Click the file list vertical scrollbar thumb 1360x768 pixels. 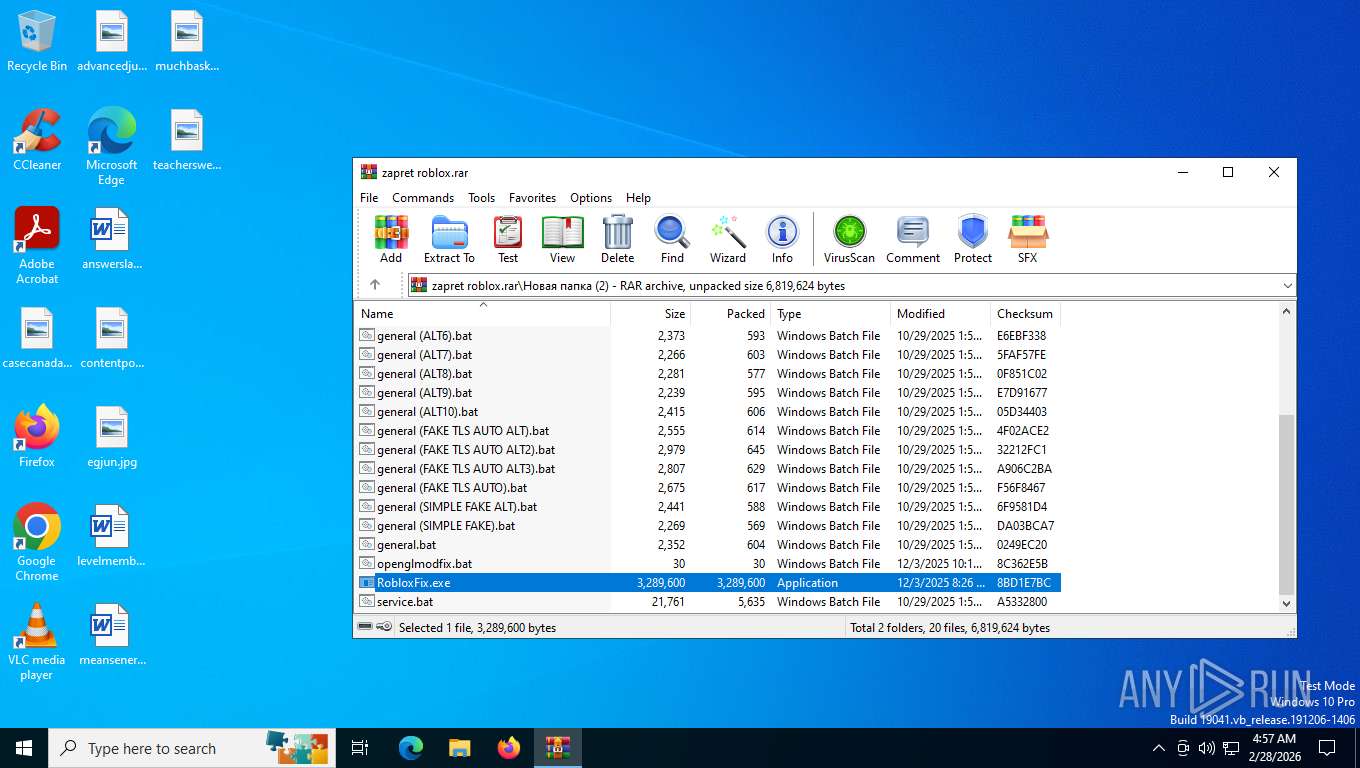pyautogui.click(x=1287, y=505)
